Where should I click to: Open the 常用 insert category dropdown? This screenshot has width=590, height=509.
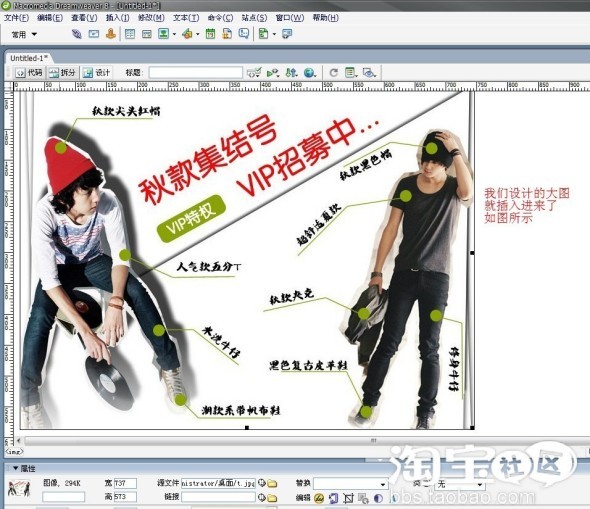point(24,35)
